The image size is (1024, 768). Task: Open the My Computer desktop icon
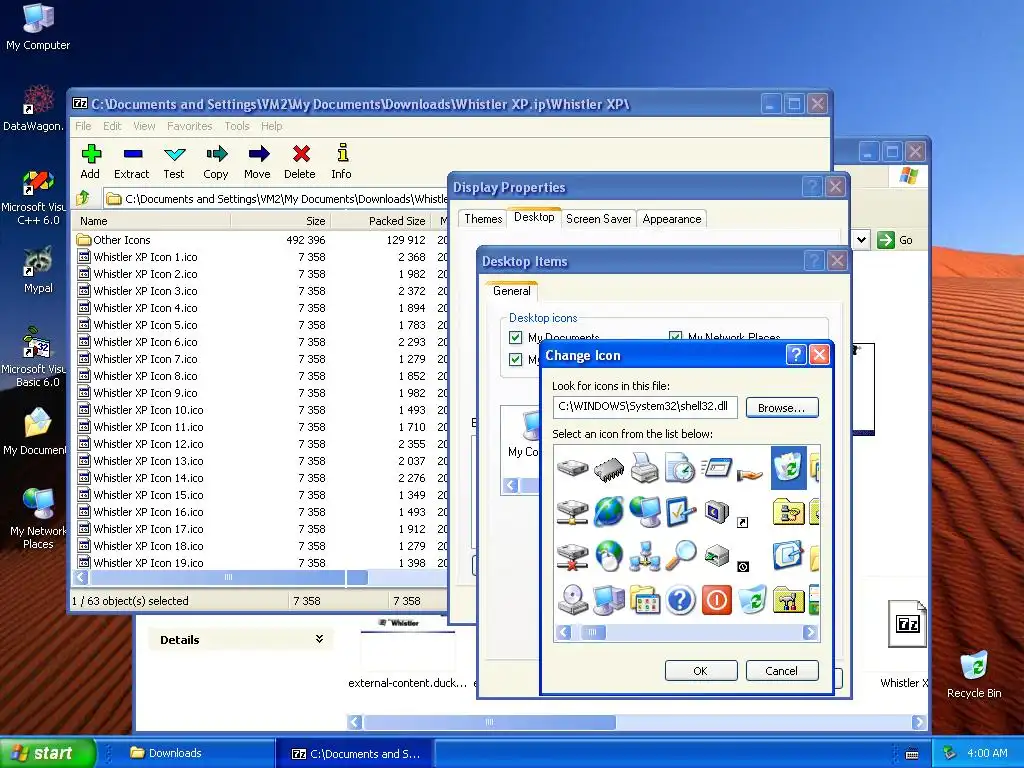pos(38,27)
